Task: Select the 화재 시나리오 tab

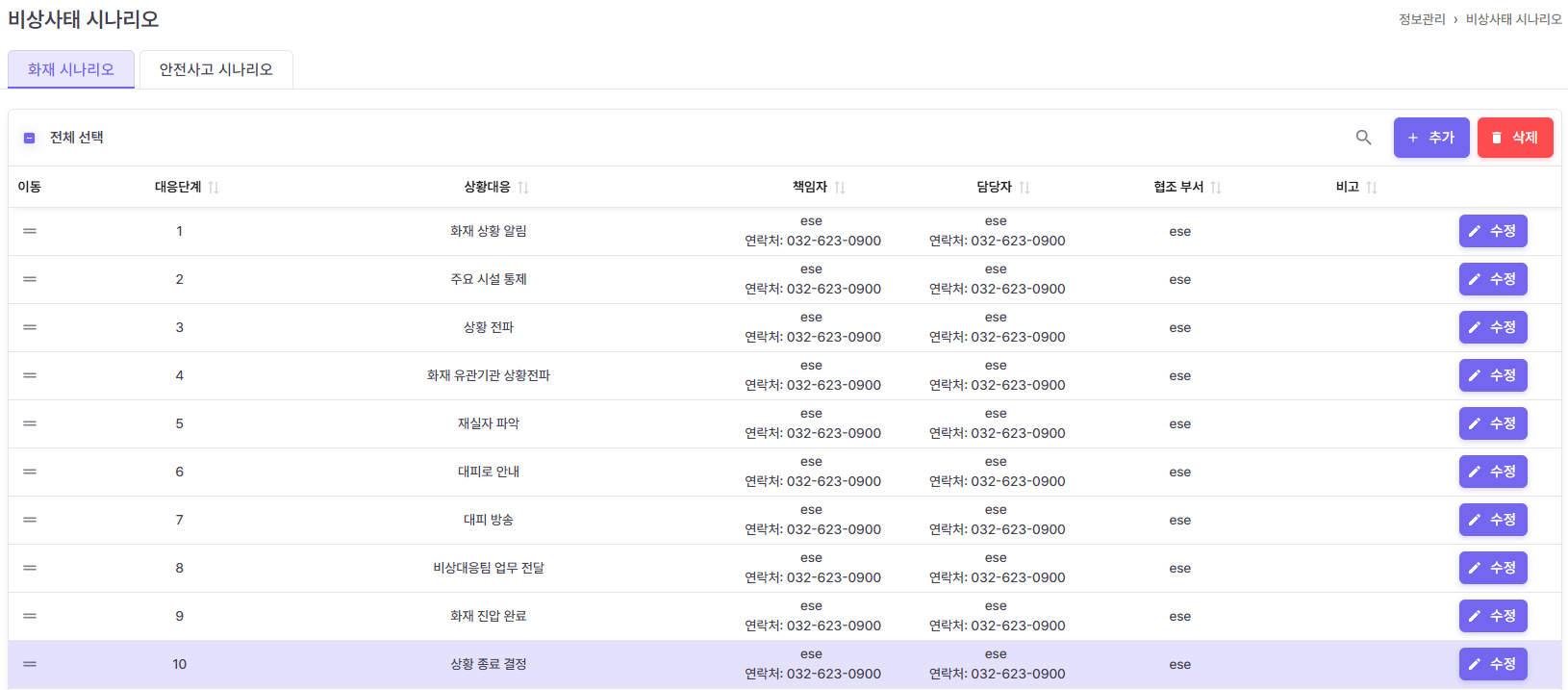Action: pos(71,69)
